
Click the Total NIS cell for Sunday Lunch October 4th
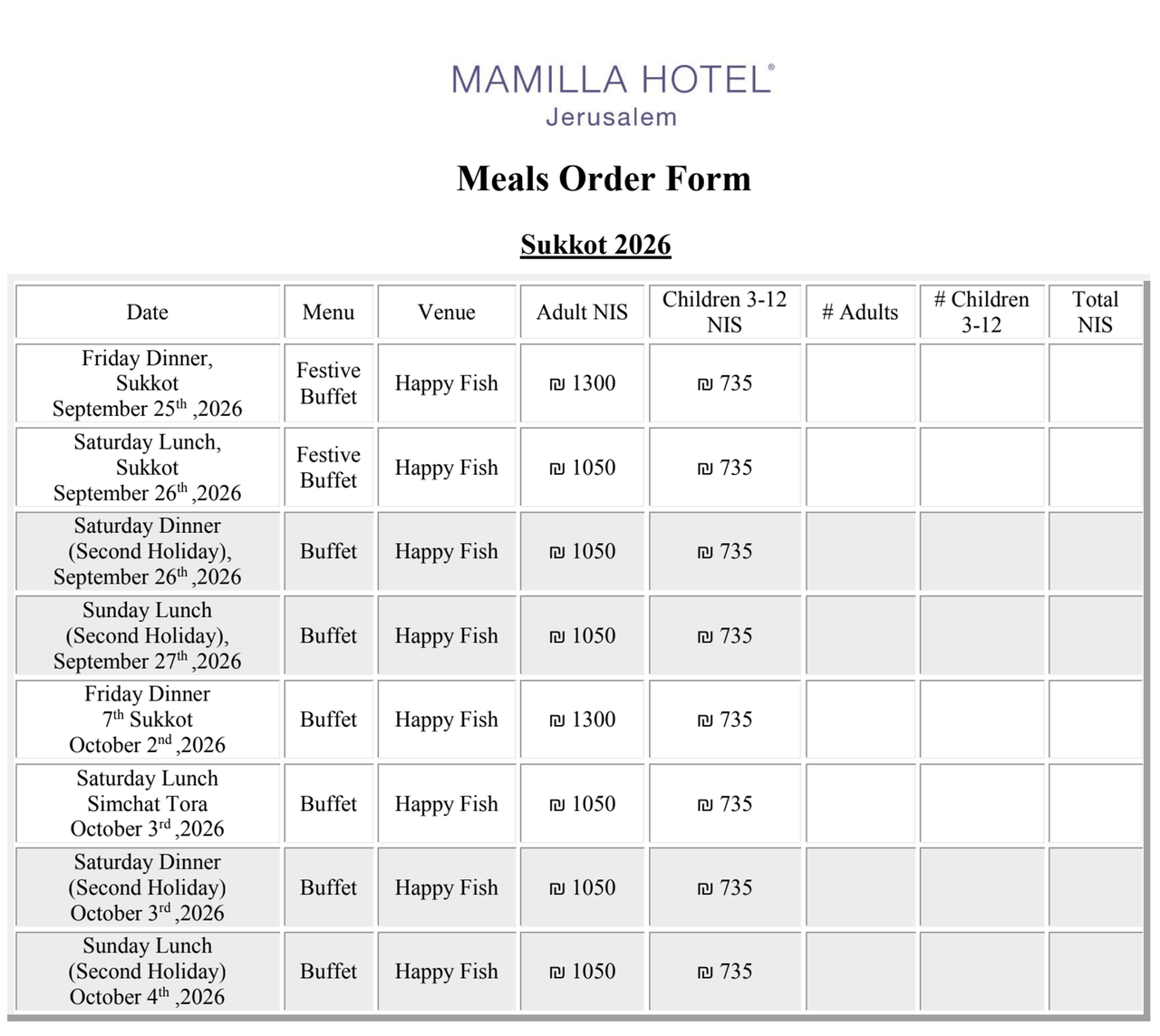click(1095, 972)
